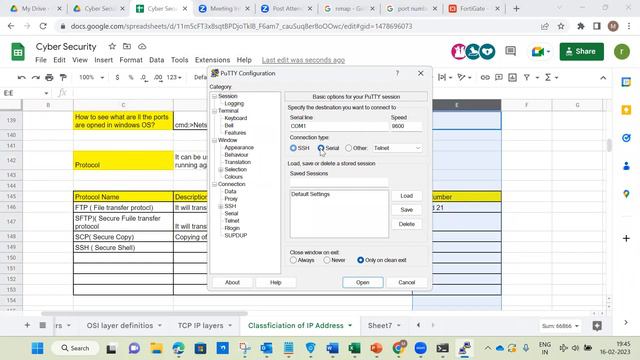Click the undo icon in Sheets toolbar
This screenshot has height=360, width=640.
point(22,77)
